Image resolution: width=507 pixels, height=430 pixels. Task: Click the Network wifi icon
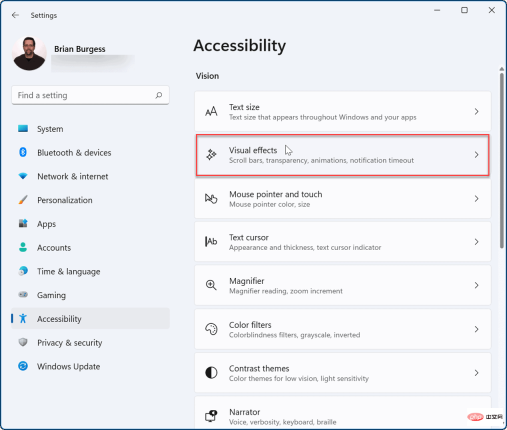(x=23, y=176)
